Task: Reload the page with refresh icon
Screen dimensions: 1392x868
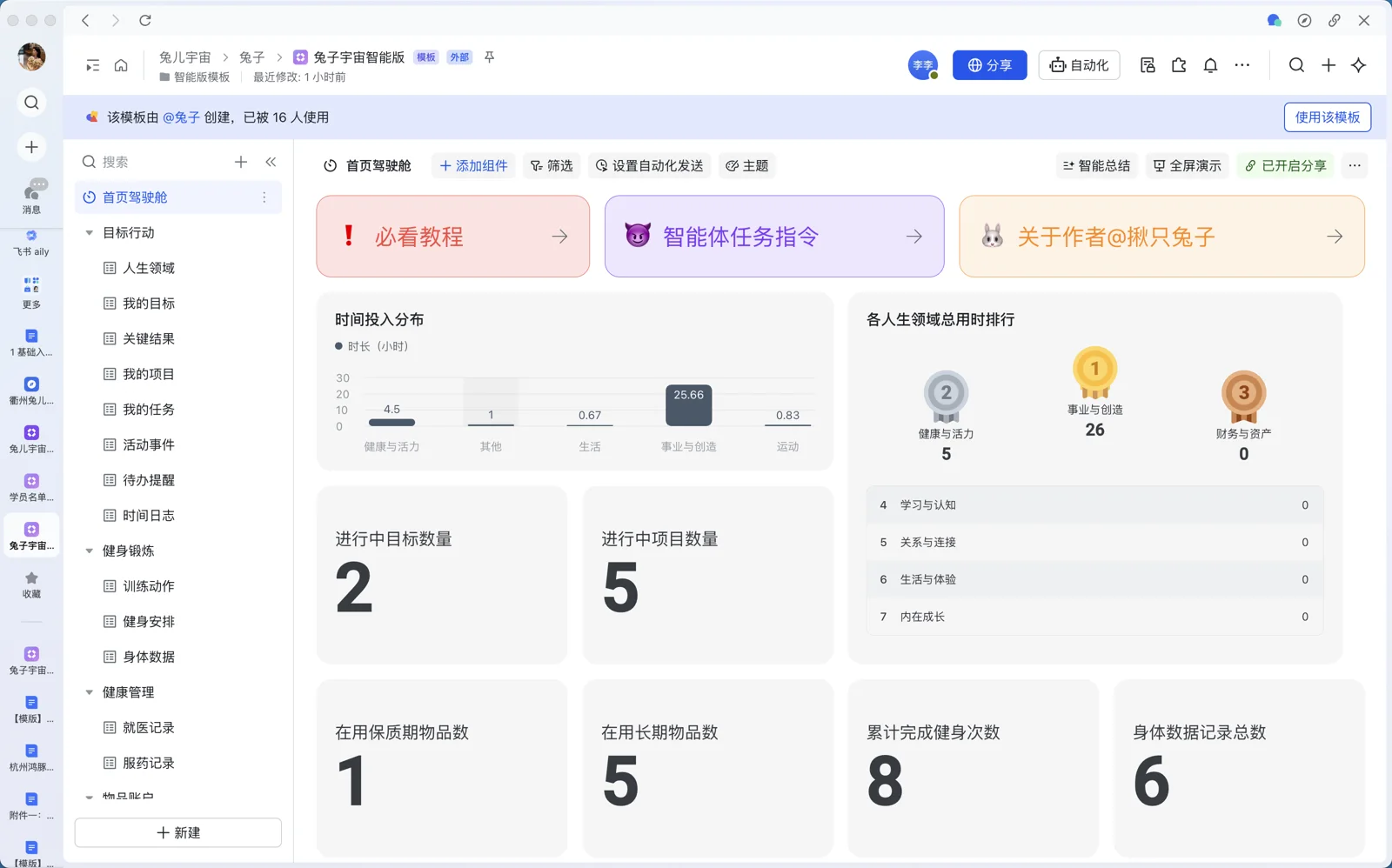Action: 145,20
